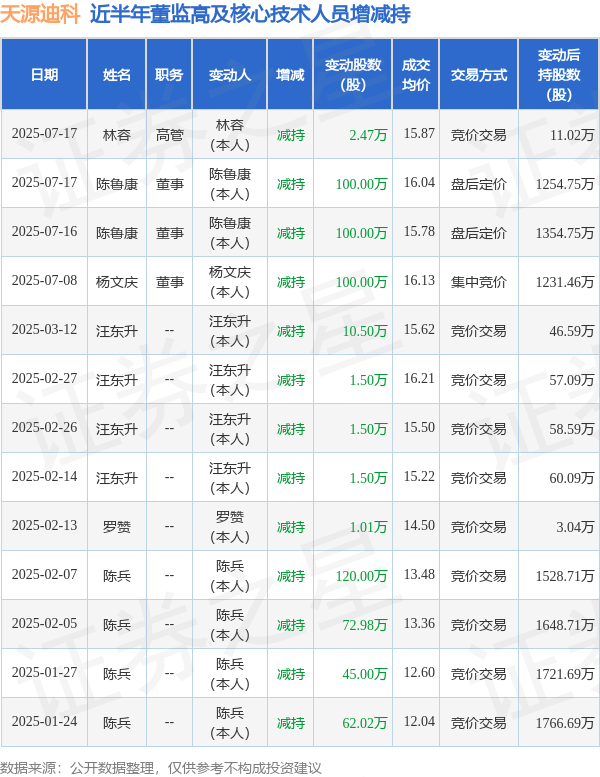Click the date 2025-07-08

coord(45,280)
